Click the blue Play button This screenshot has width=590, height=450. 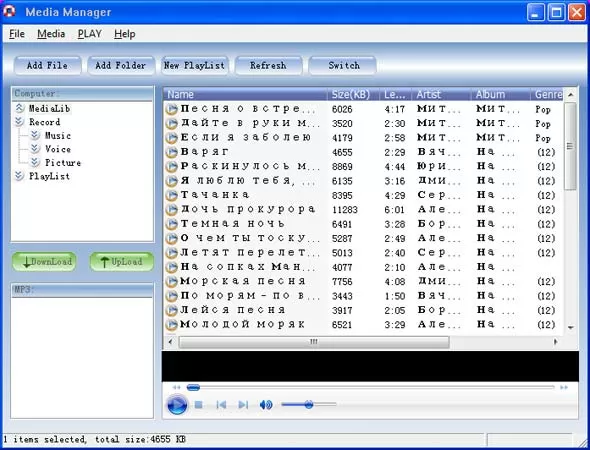tap(177, 405)
